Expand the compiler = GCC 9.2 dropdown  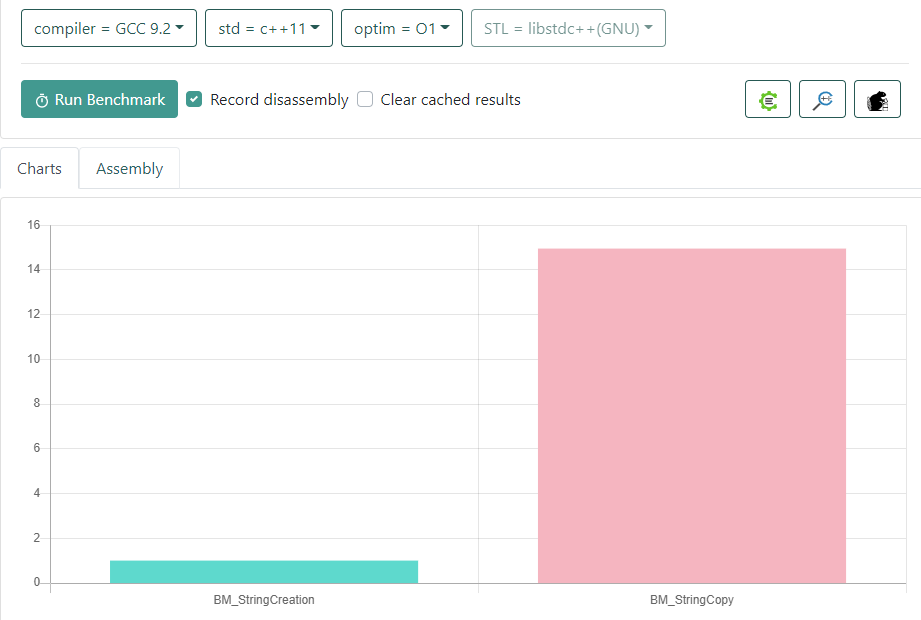coord(109,28)
